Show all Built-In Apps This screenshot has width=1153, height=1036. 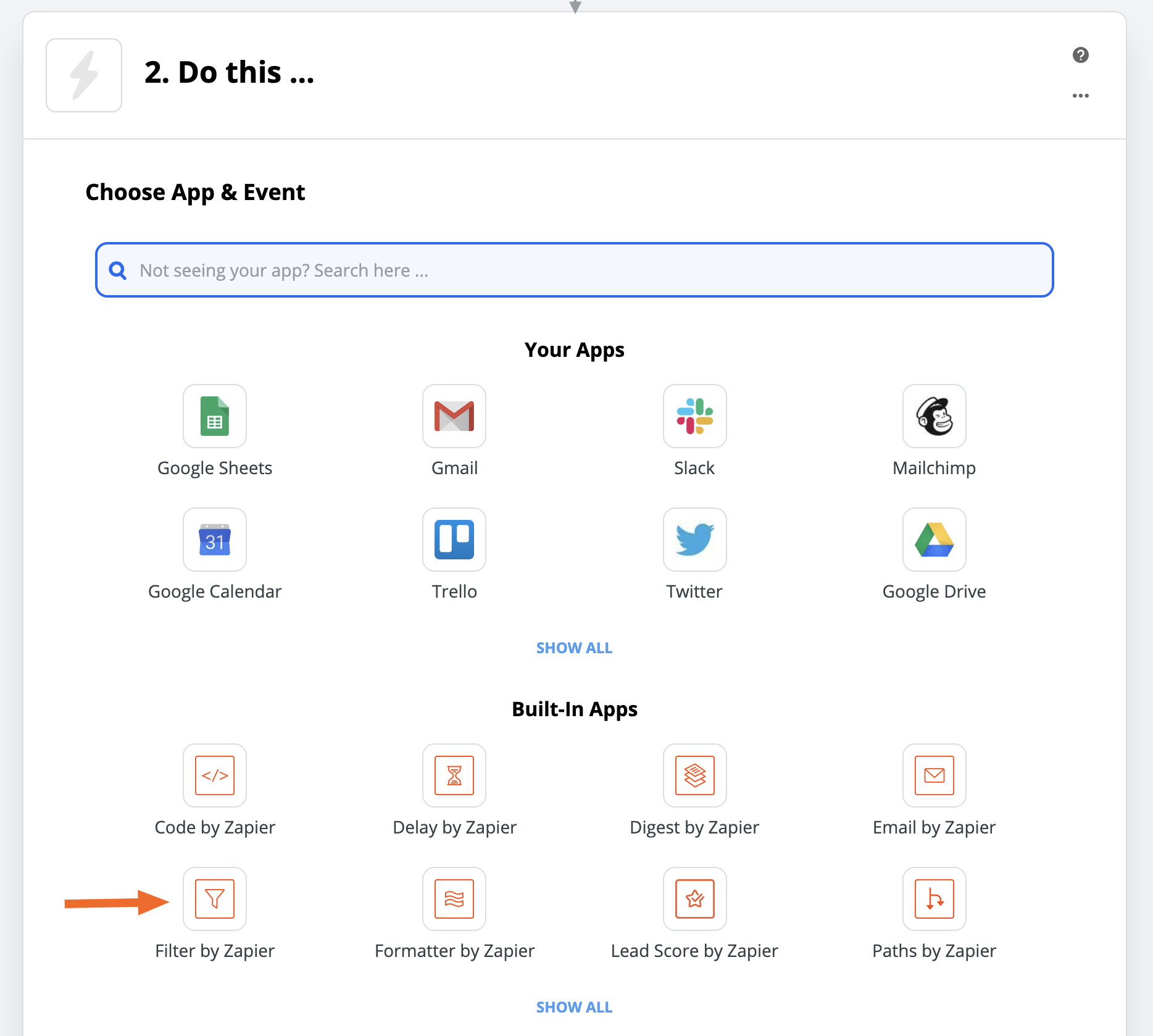(574, 1007)
